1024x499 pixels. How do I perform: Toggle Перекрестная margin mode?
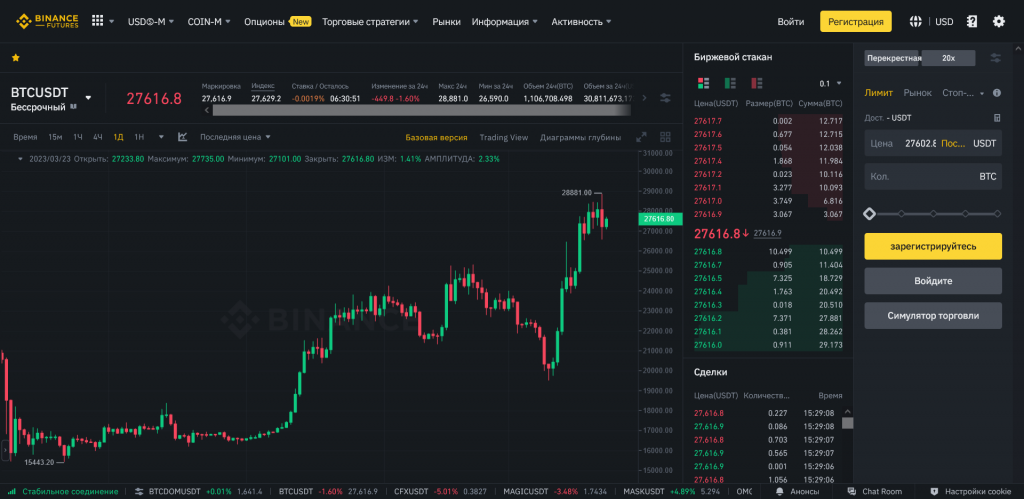[893, 58]
